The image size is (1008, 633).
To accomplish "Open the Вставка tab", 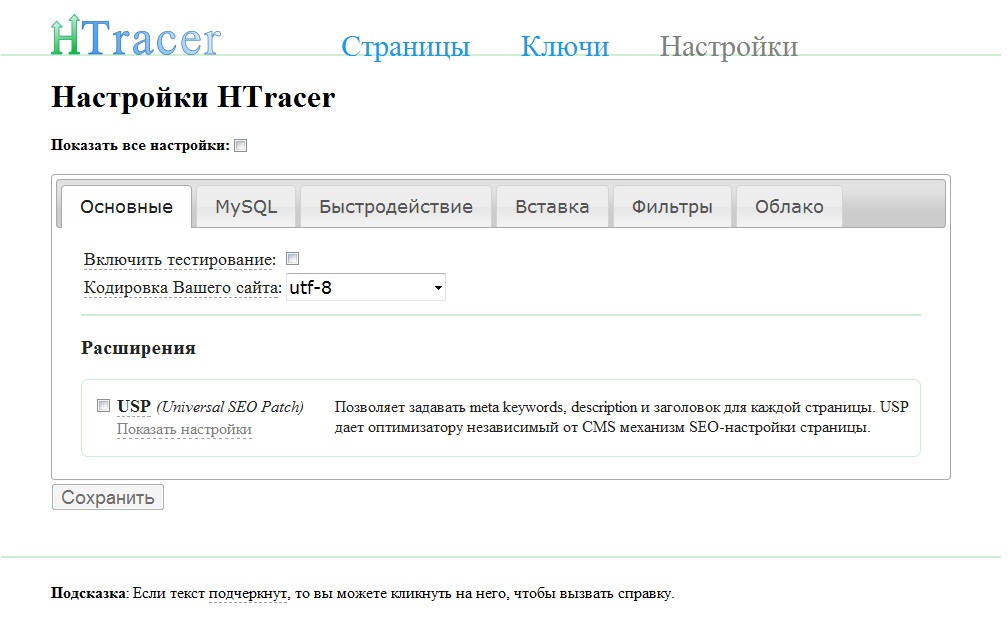I will tap(551, 205).
